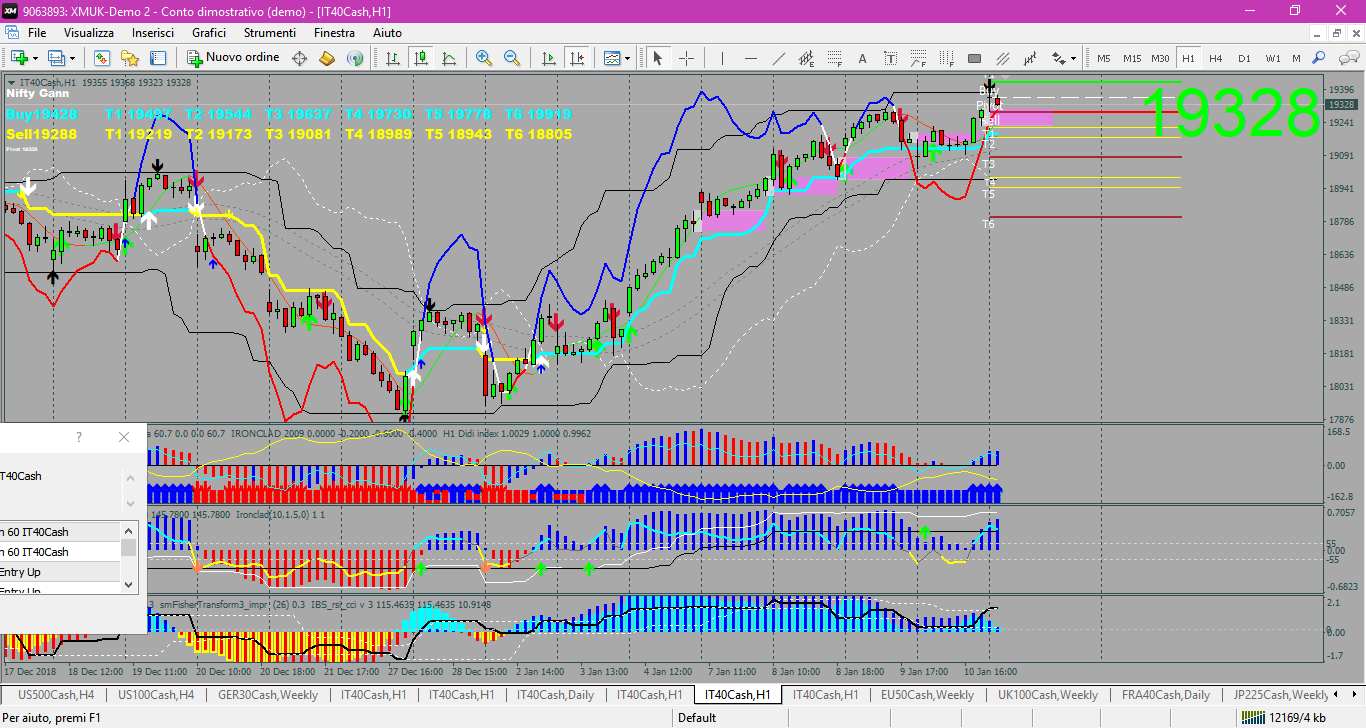The image size is (1366, 728).
Task: Open the Visualizza menu
Action: (x=89, y=33)
